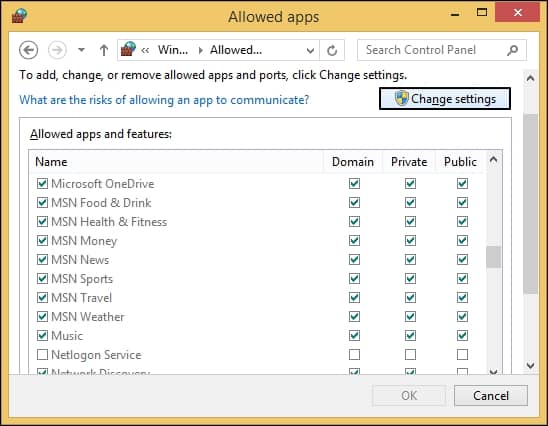Close the Allowed apps window
This screenshot has width=548, height=426.
[x=518, y=13]
